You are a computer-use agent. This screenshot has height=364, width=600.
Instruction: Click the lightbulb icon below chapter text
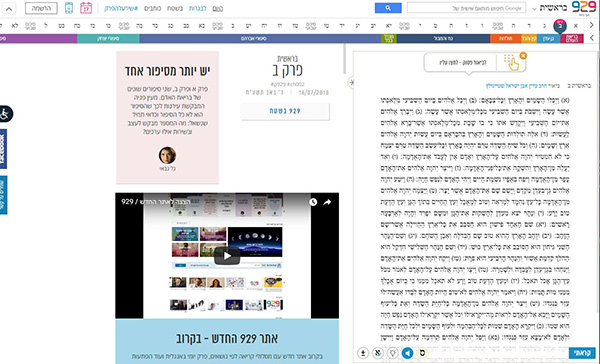point(393,353)
